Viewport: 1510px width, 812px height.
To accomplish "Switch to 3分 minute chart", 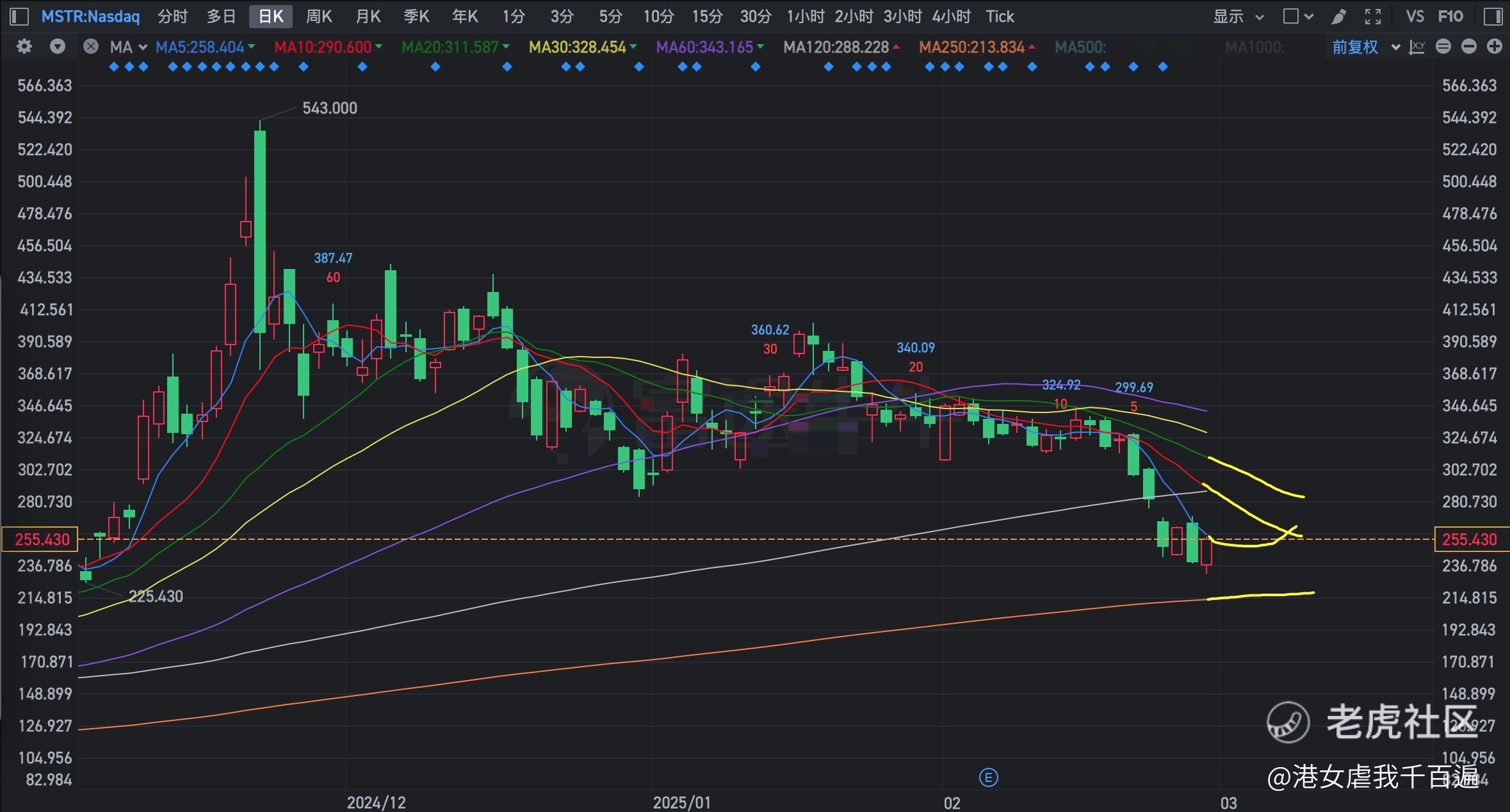I will [562, 17].
